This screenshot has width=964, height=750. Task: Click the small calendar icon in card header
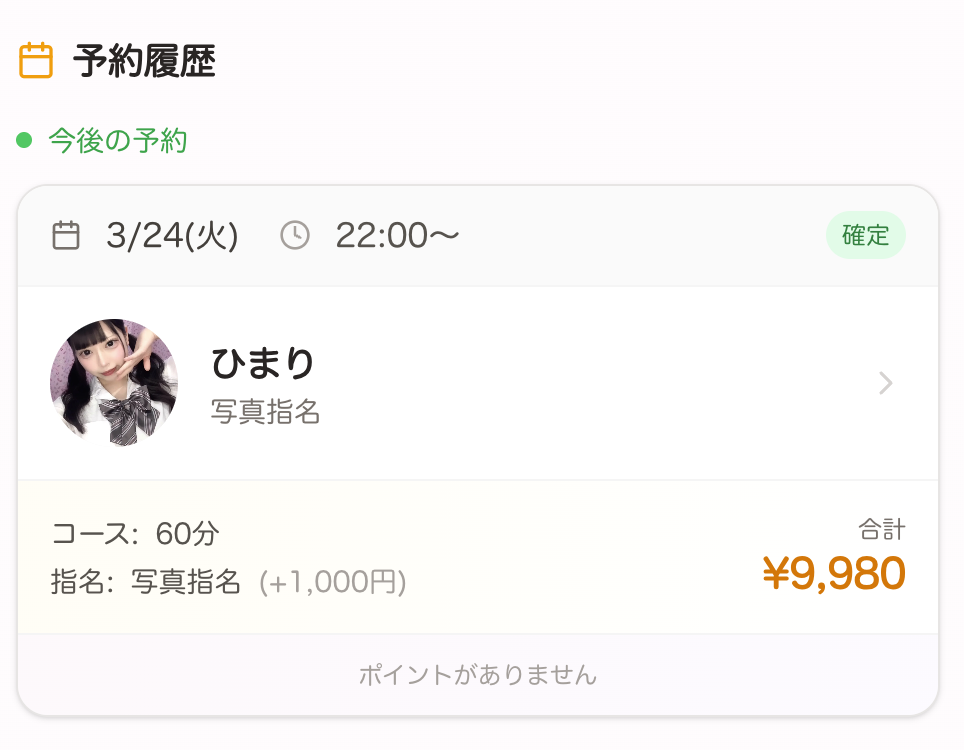tap(66, 236)
